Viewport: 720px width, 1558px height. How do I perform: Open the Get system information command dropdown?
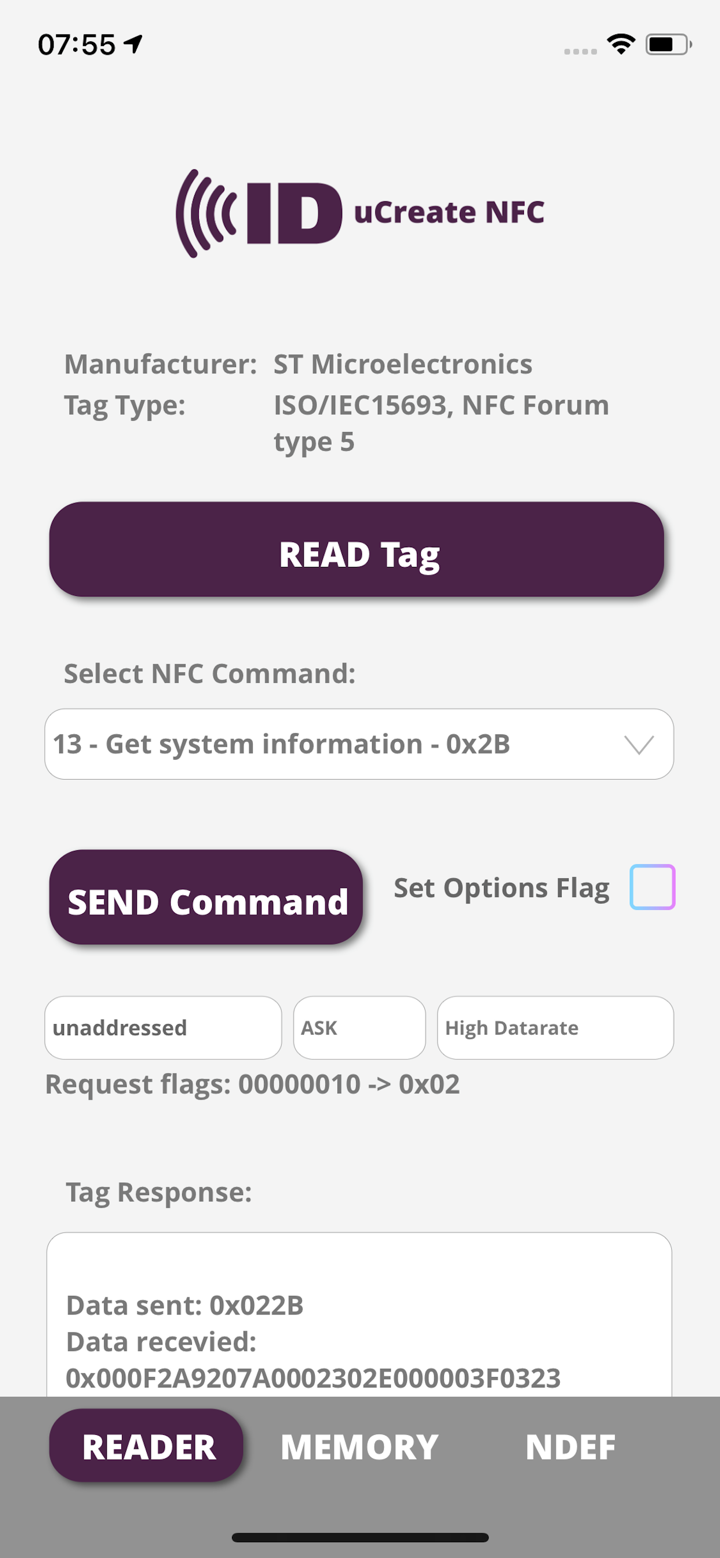coord(360,744)
